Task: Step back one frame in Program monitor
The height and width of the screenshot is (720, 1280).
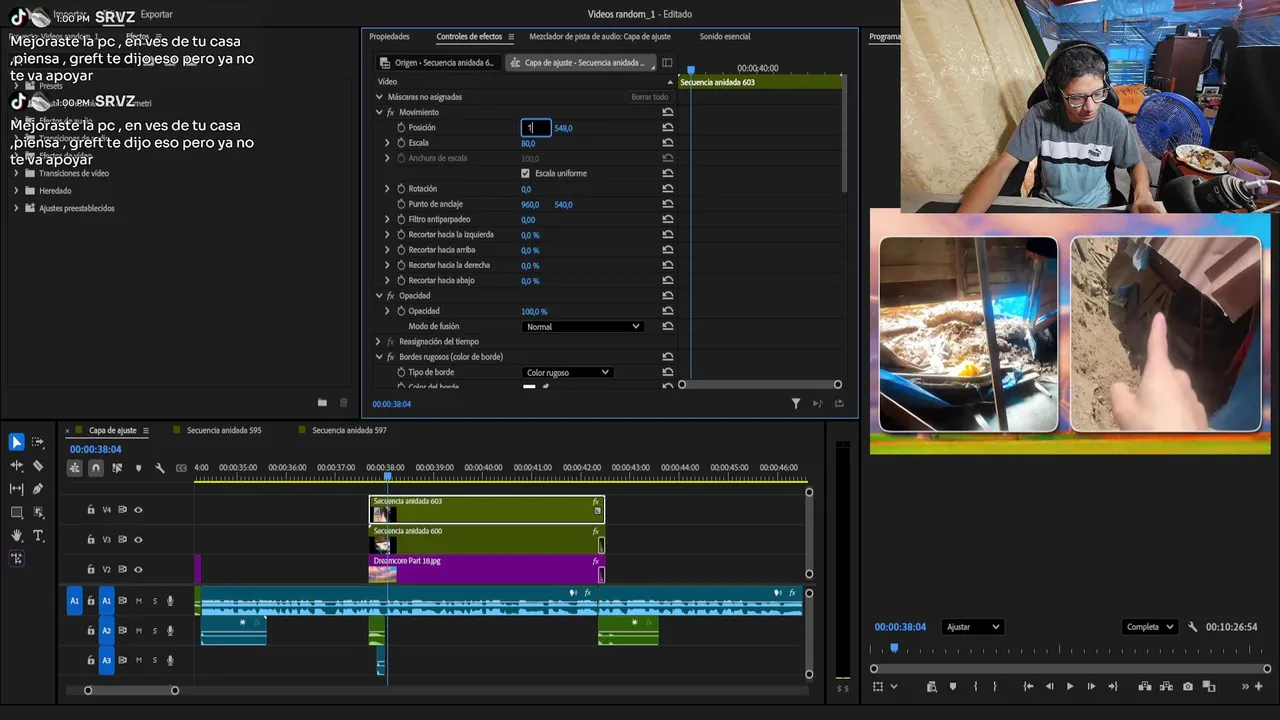Action: pos(1049,687)
